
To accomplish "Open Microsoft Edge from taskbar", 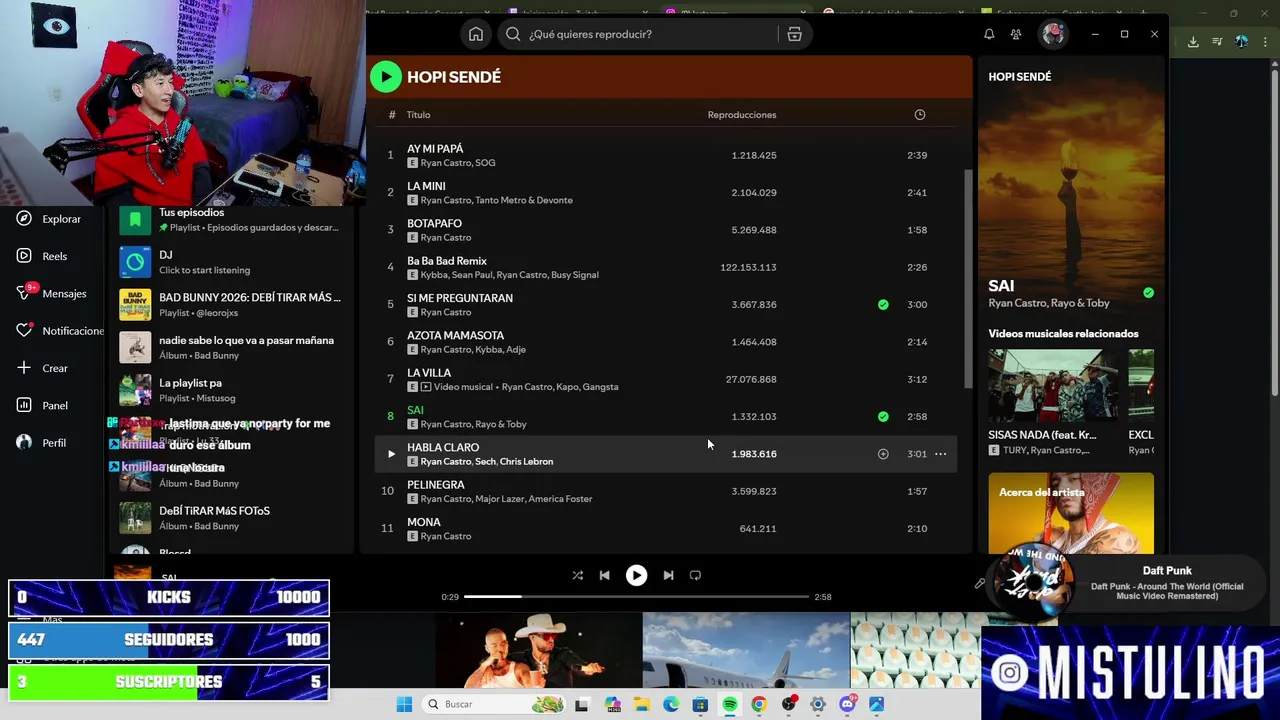I will coord(671,704).
